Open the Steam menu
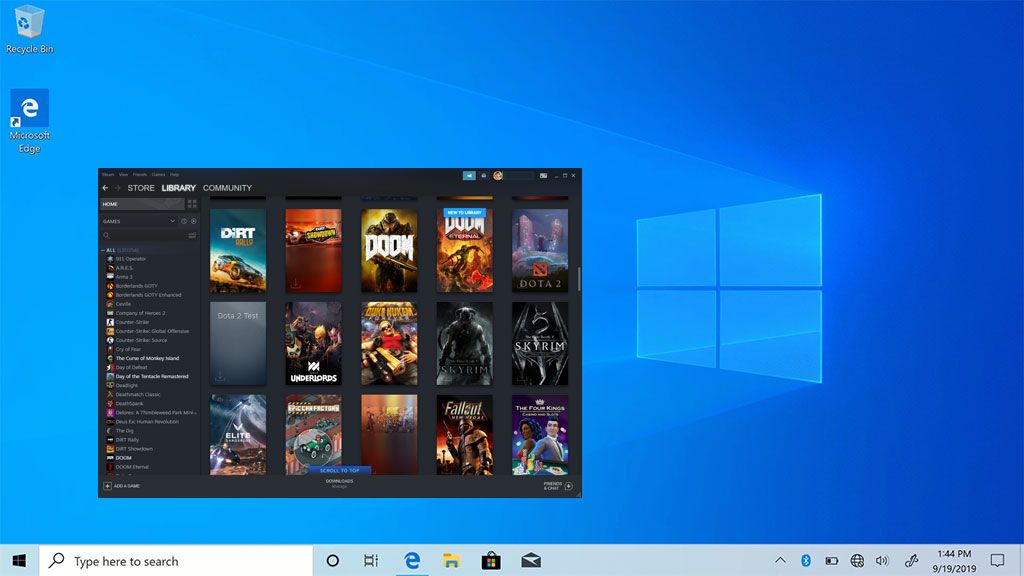Screen dimensions: 1024x576 pos(107,174)
